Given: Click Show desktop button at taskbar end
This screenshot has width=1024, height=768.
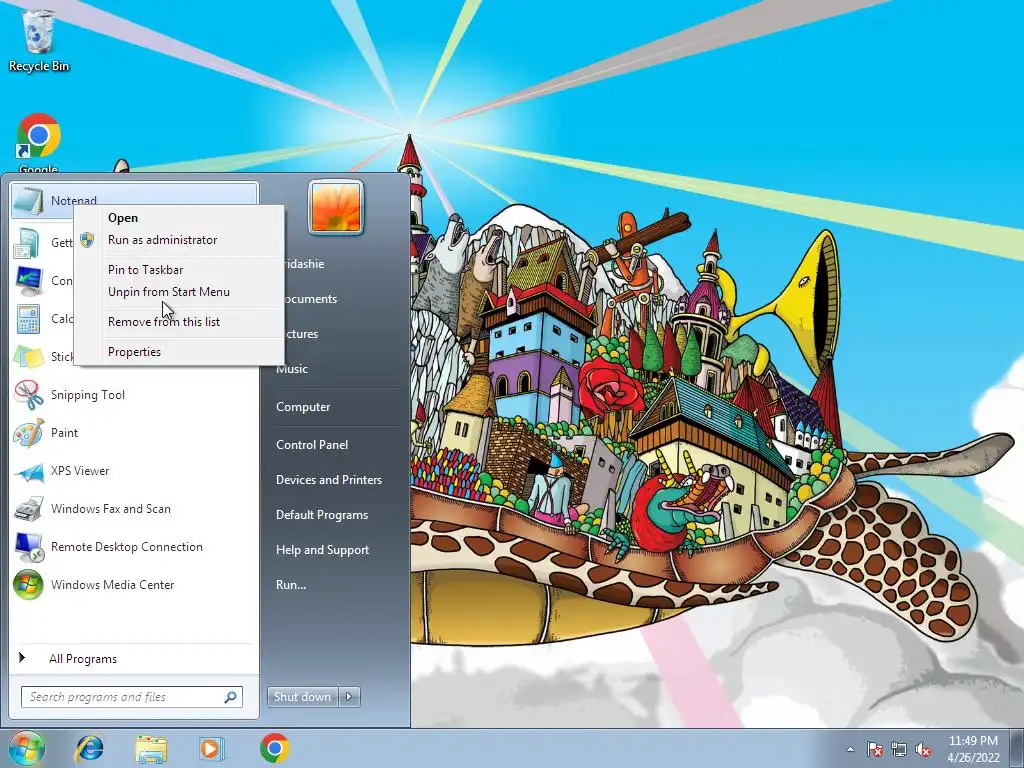Looking at the screenshot, I should [x=1017, y=748].
